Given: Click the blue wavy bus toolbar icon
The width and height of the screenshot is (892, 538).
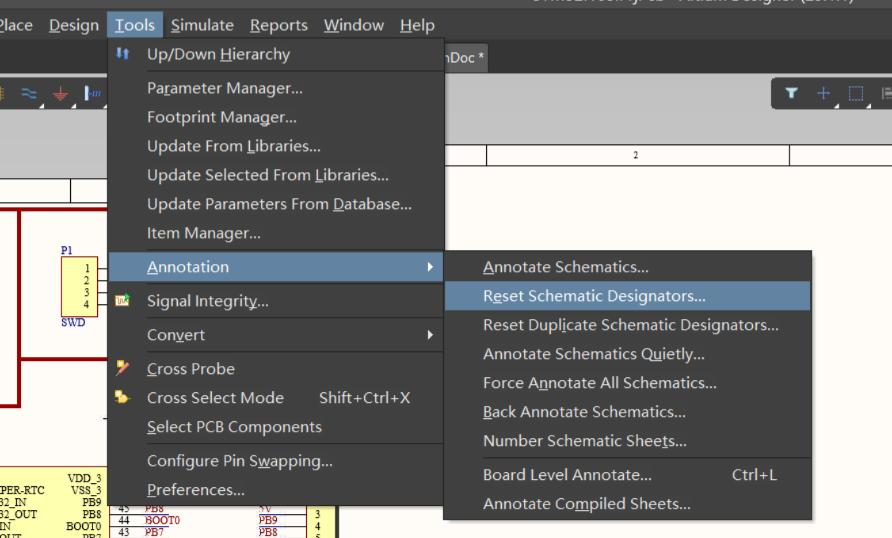Looking at the screenshot, I should [x=29, y=93].
